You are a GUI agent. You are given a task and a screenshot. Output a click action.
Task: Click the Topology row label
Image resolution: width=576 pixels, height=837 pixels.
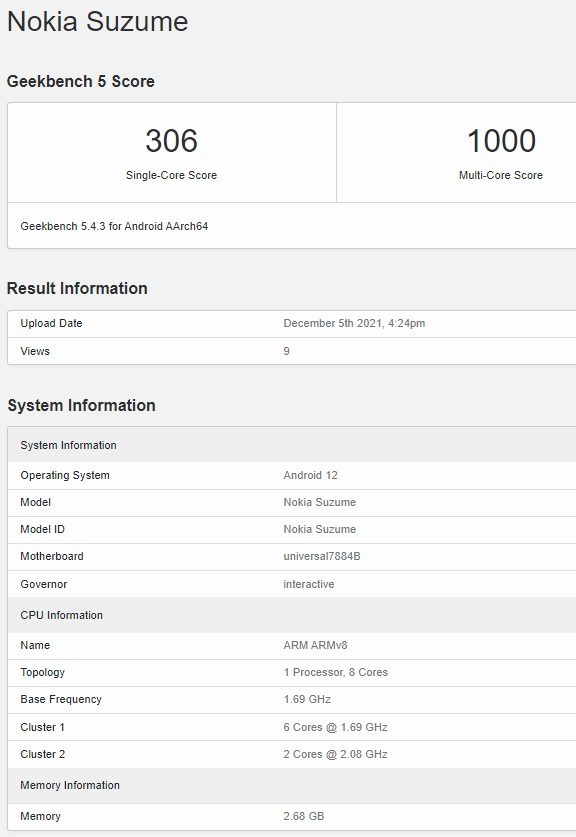43,673
